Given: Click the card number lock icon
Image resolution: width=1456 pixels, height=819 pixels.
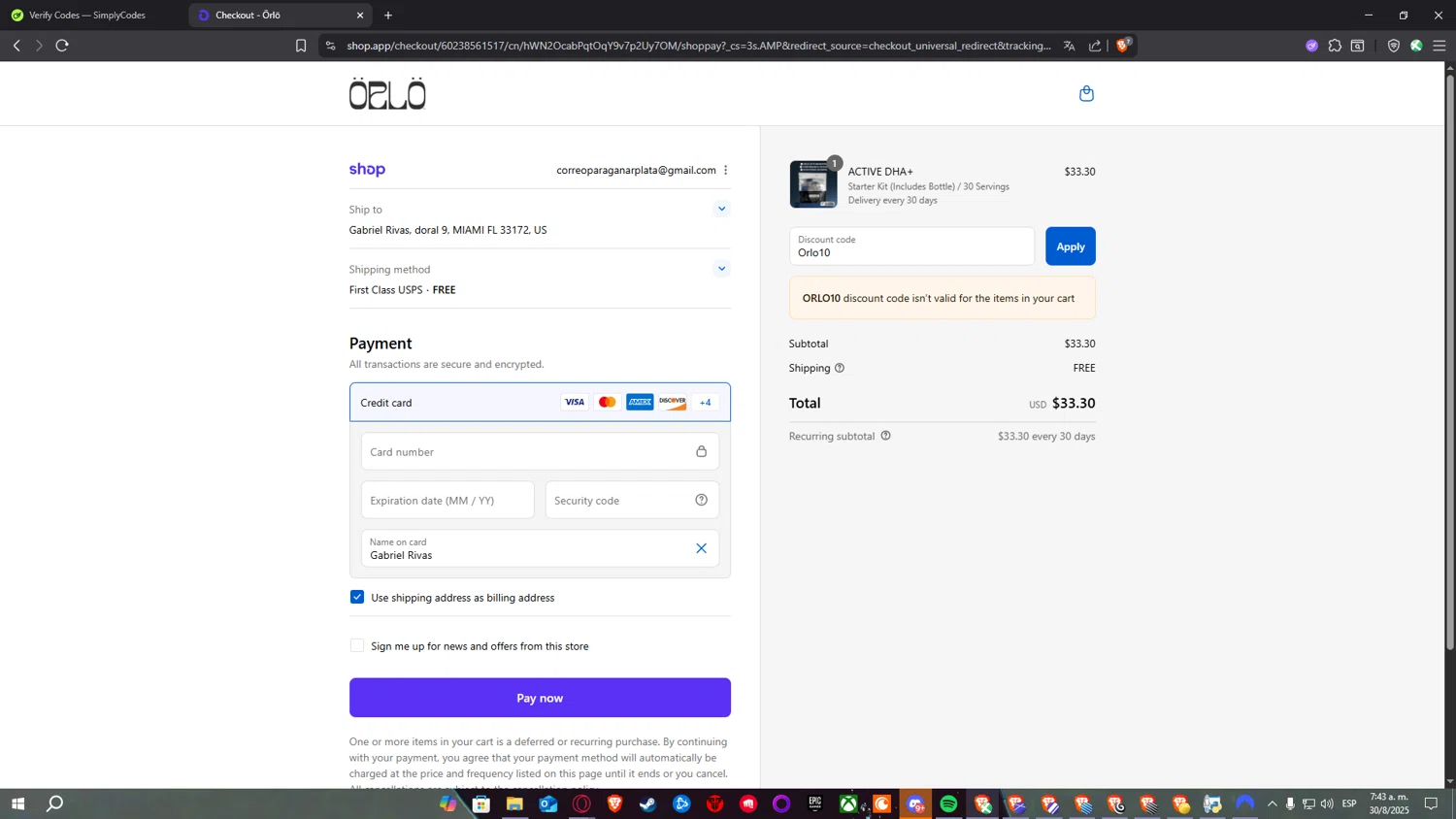Looking at the screenshot, I should (x=701, y=451).
